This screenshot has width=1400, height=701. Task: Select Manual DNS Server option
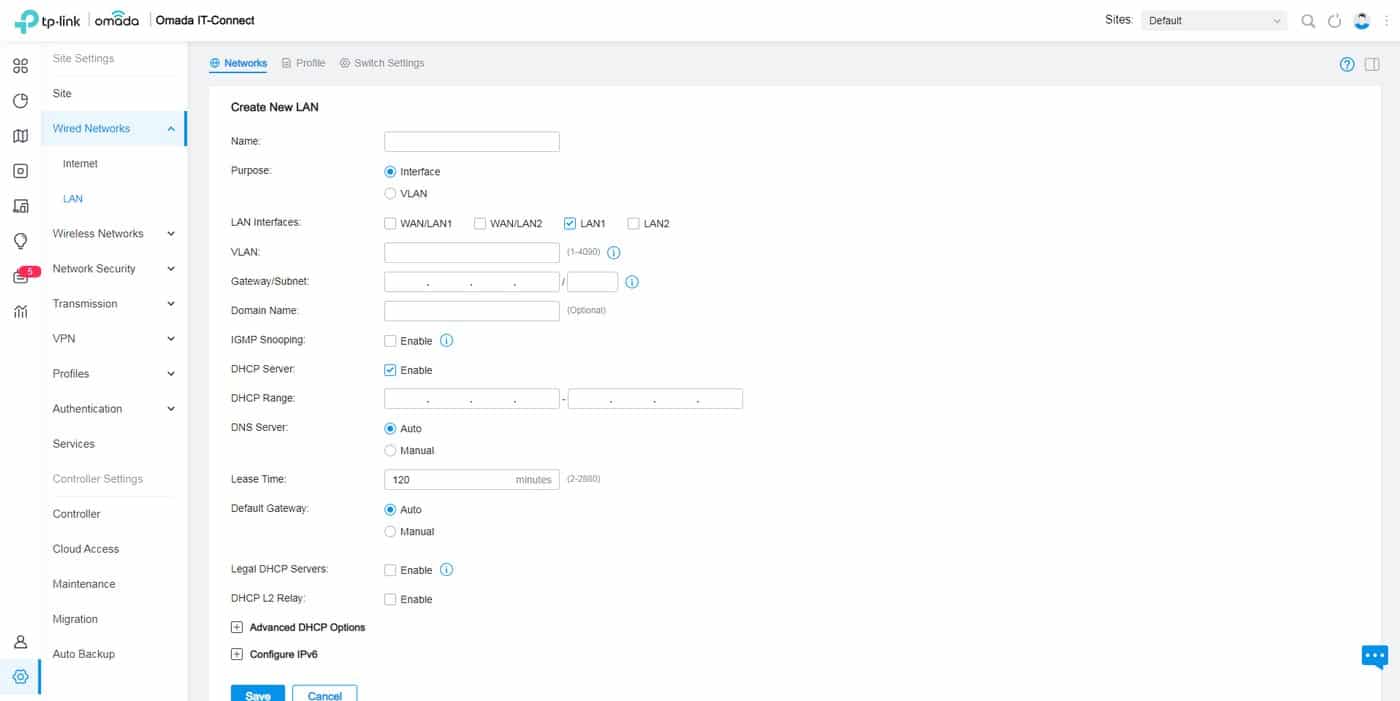(391, 451)
